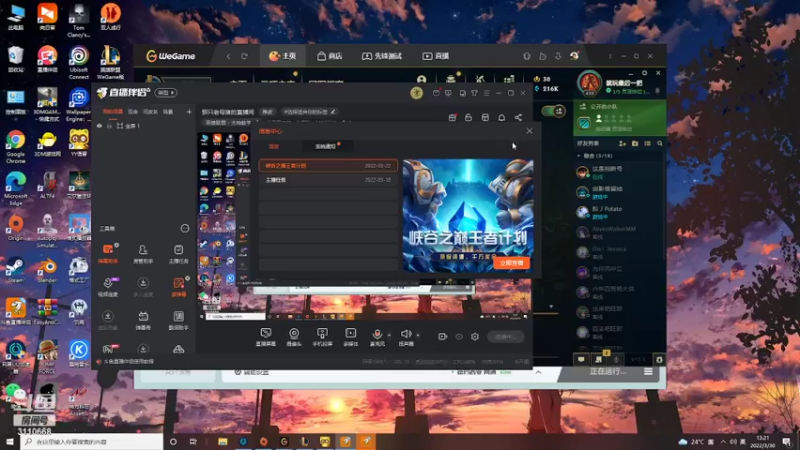The height and width of the screenshot is (450, 800).
Task: Expand the chevron in WeGame bottom bar
Action: (538, 372)
